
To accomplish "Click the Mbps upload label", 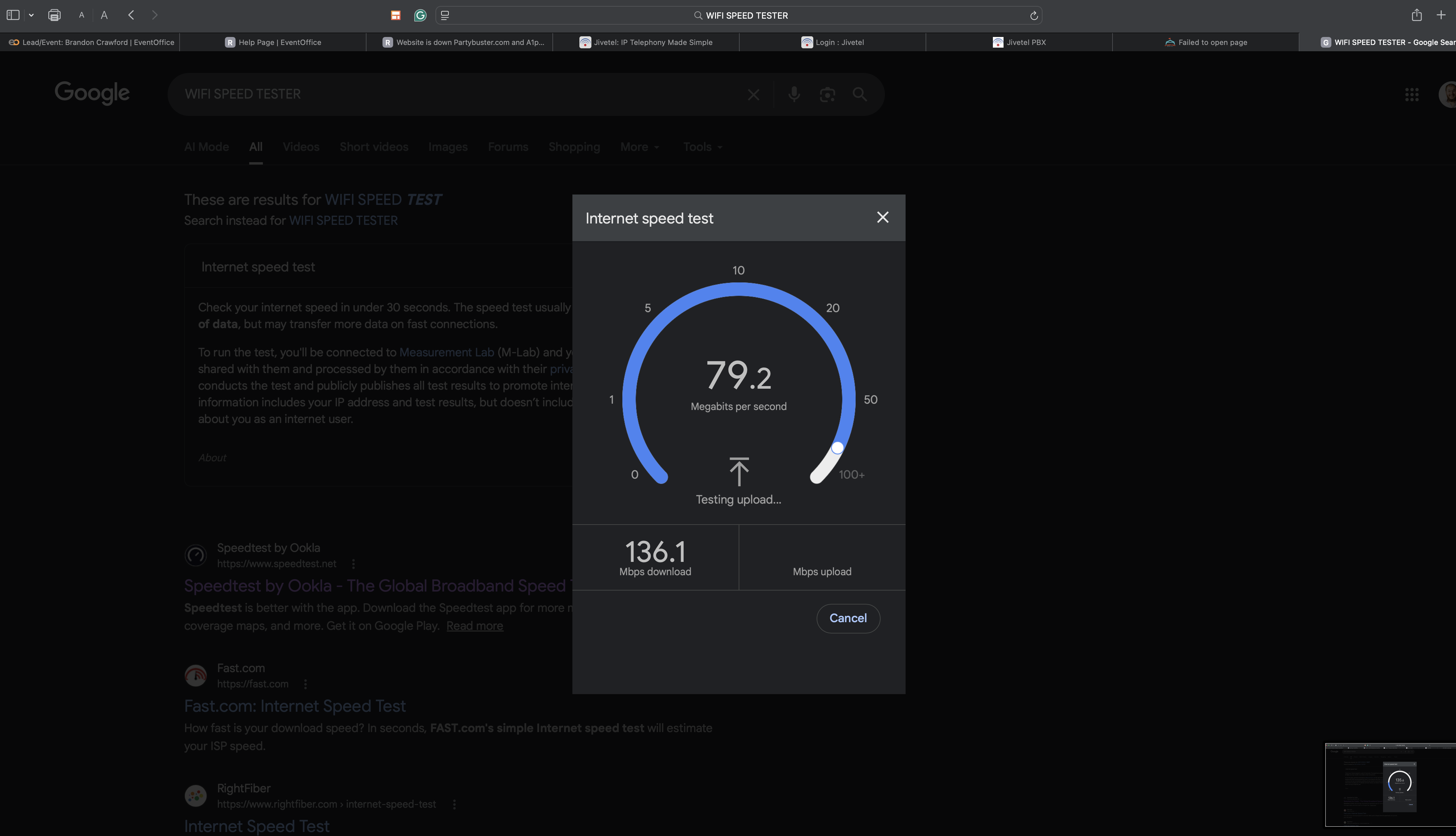I will click(x=822, y=572).
